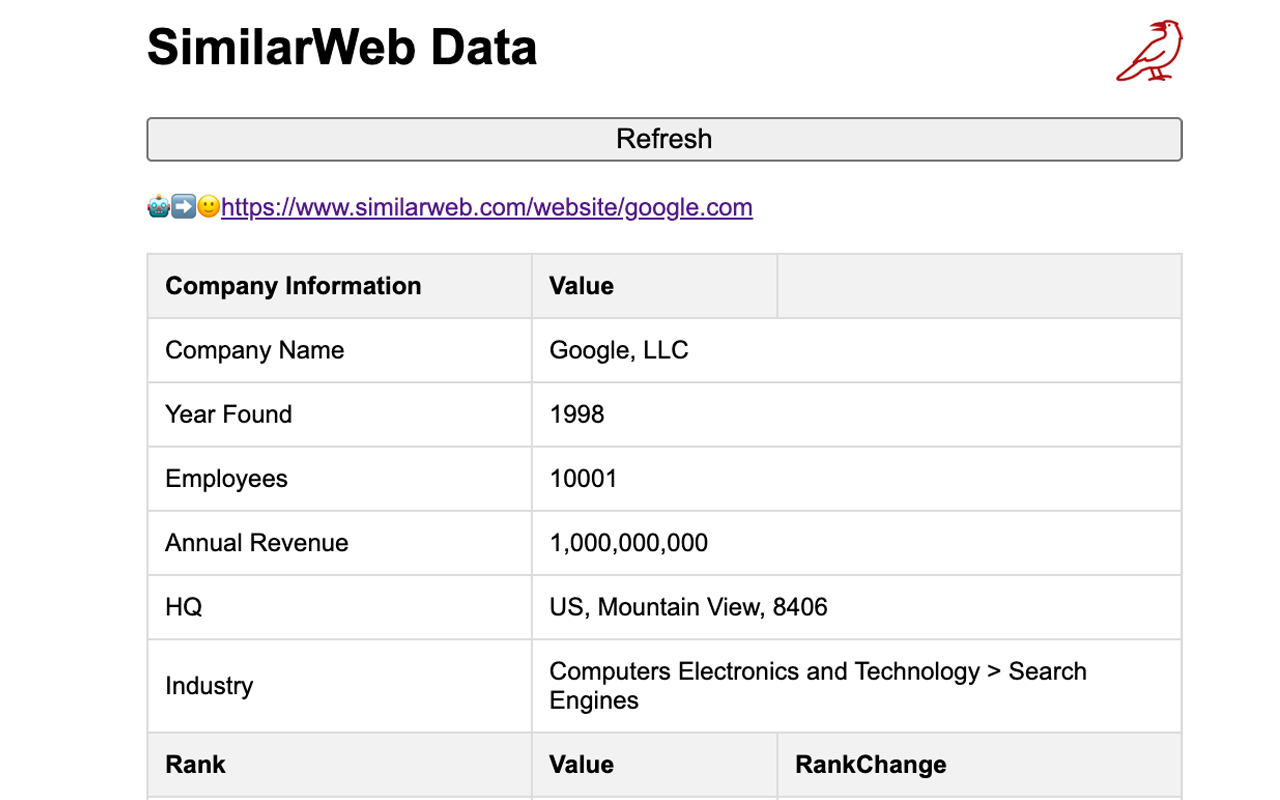This screenshot has width=1280, height=800.
Task: Click the robot emoji icon
Action: [158, 207]
